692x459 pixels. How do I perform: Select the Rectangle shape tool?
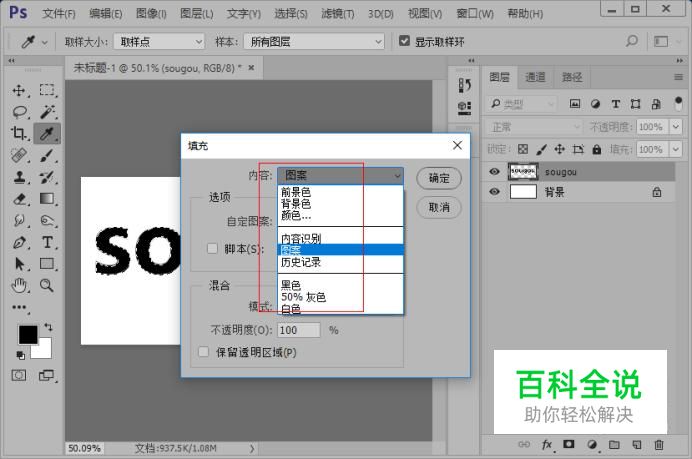pos(47,263)
